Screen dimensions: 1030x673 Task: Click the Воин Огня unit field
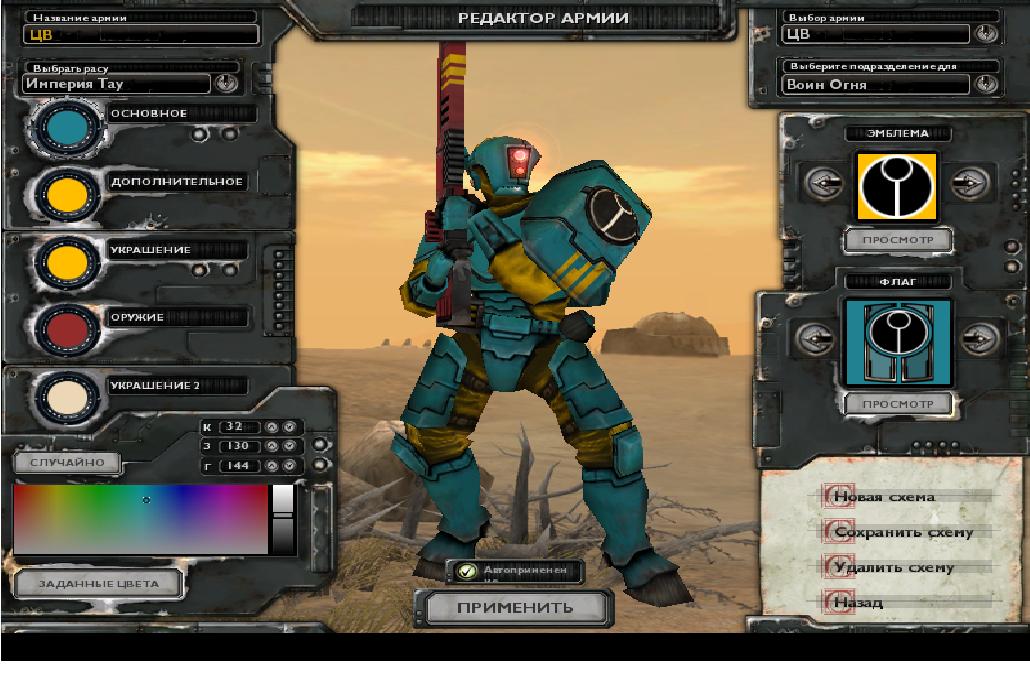[876, 85]
